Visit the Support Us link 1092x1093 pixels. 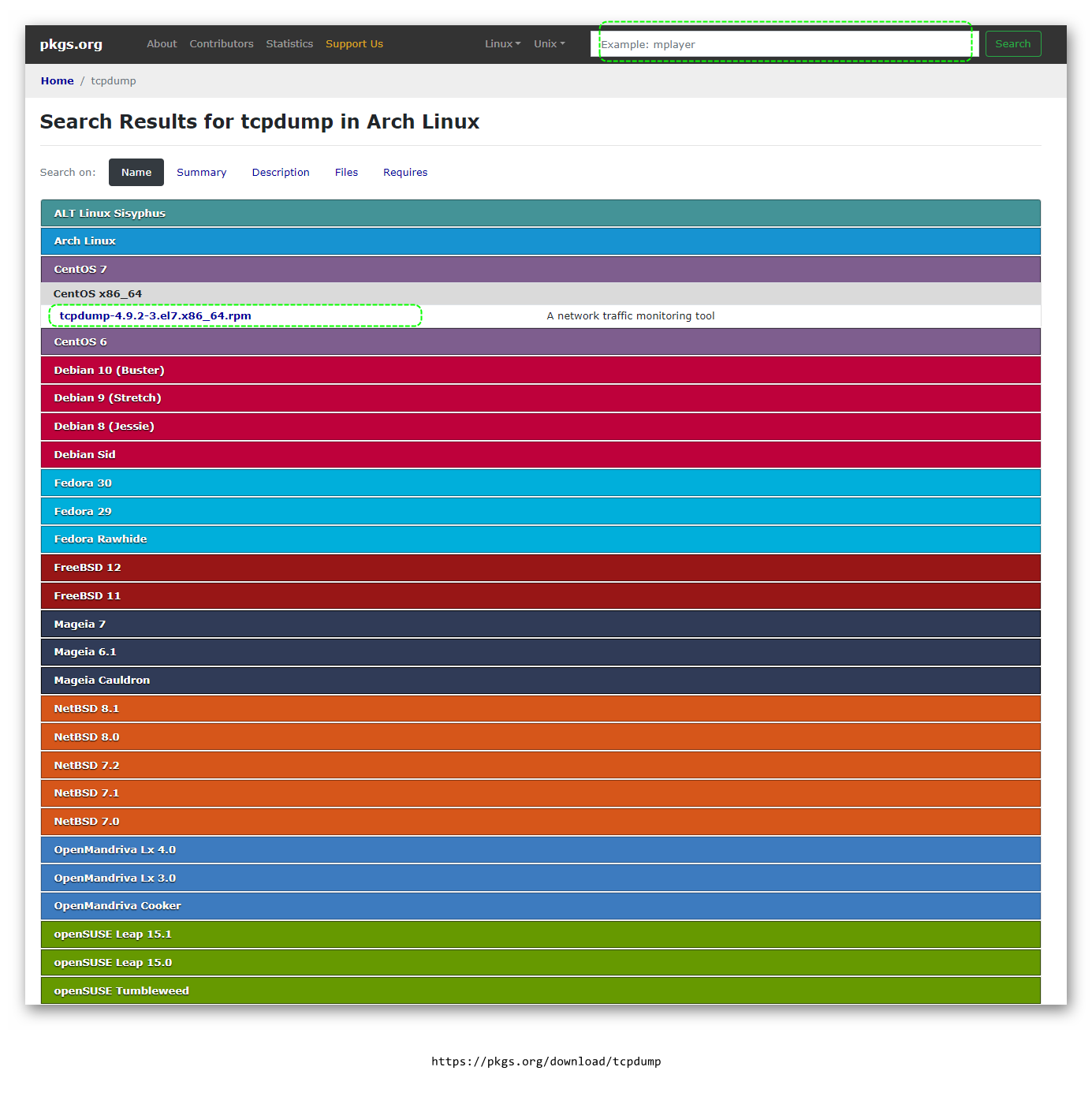[x=354, y=44]
